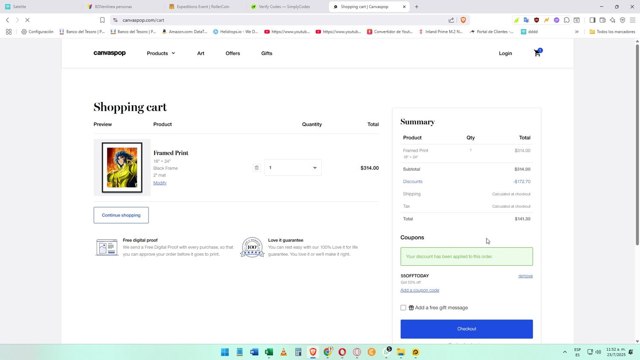Delete the Framed Print item with trash icon
640x360 pixels.
[x=256, y=168]
